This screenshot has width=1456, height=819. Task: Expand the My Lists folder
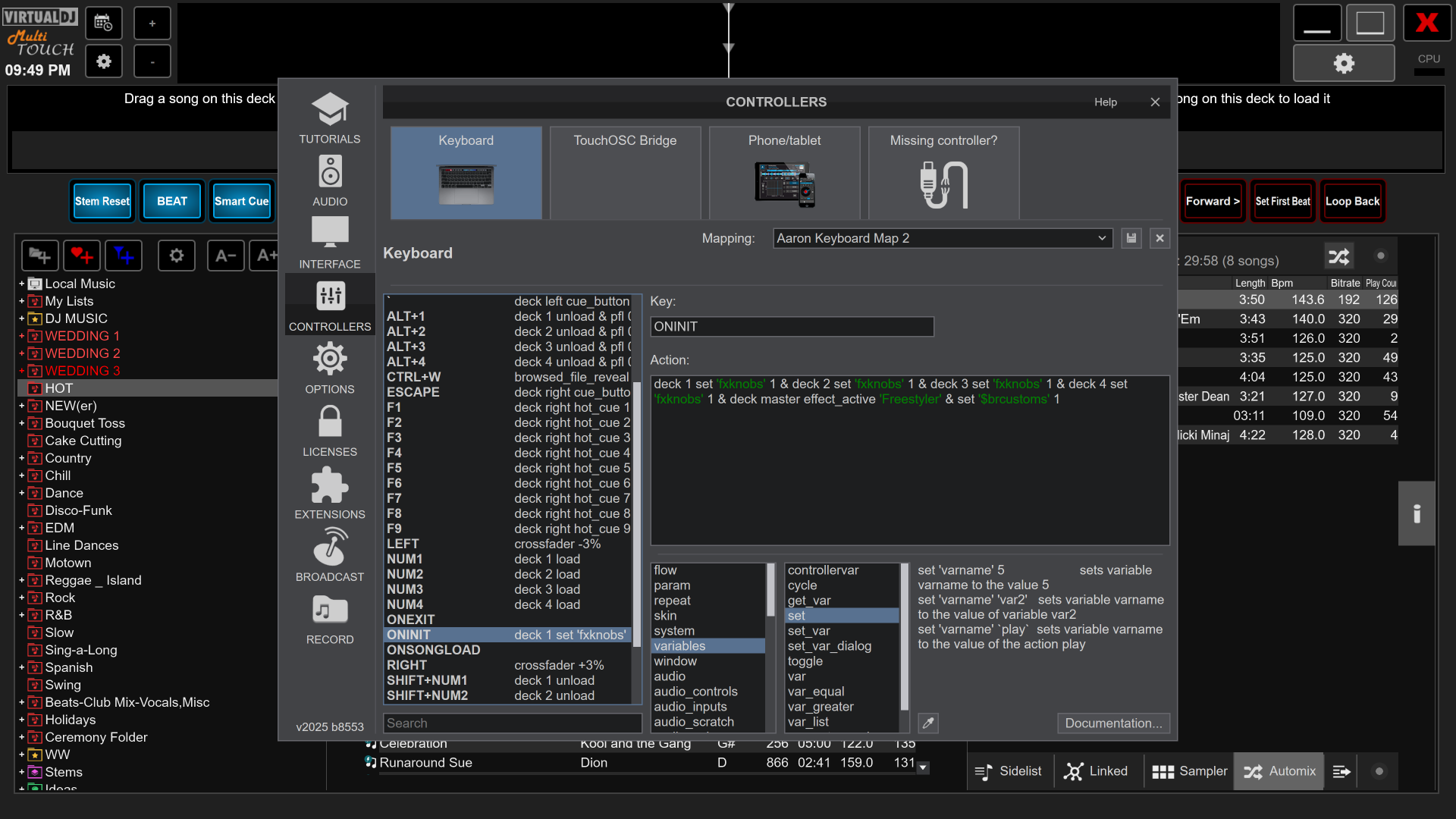21,301
